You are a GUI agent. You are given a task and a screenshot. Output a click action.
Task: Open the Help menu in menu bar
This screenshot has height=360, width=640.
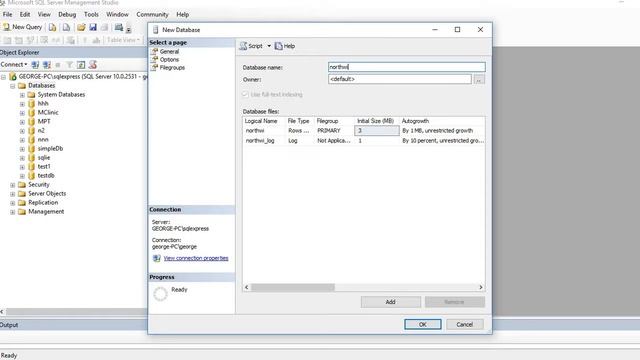click(182, 14)
